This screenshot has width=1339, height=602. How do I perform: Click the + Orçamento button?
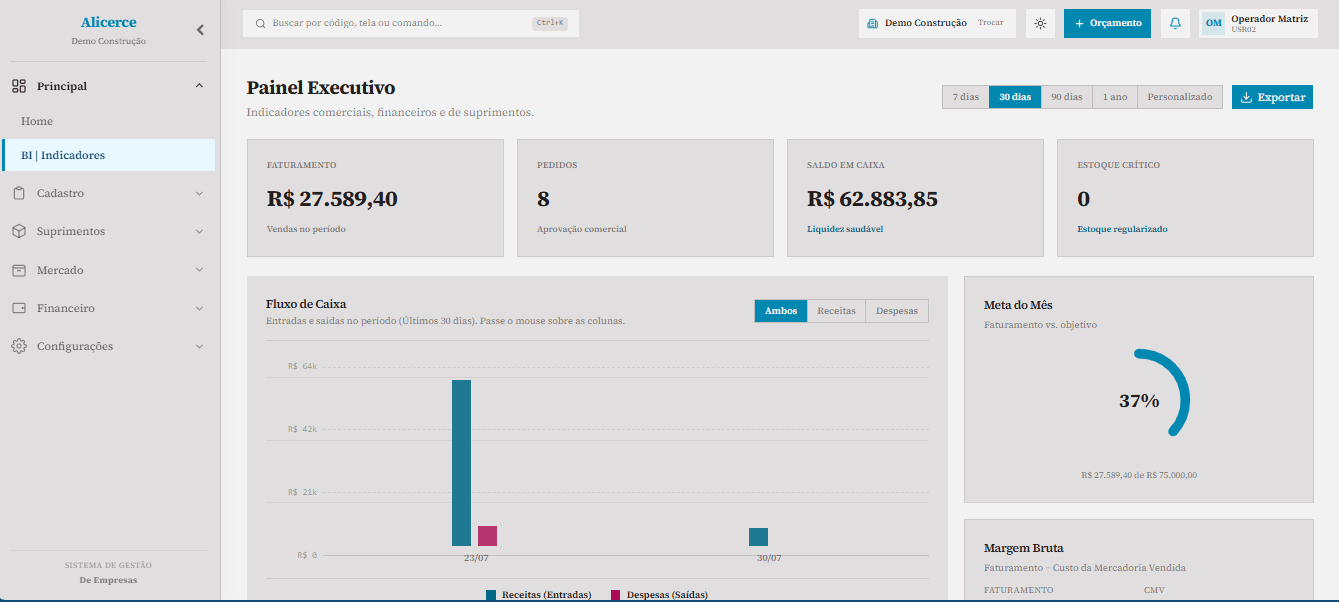(x=1107, y=23)
